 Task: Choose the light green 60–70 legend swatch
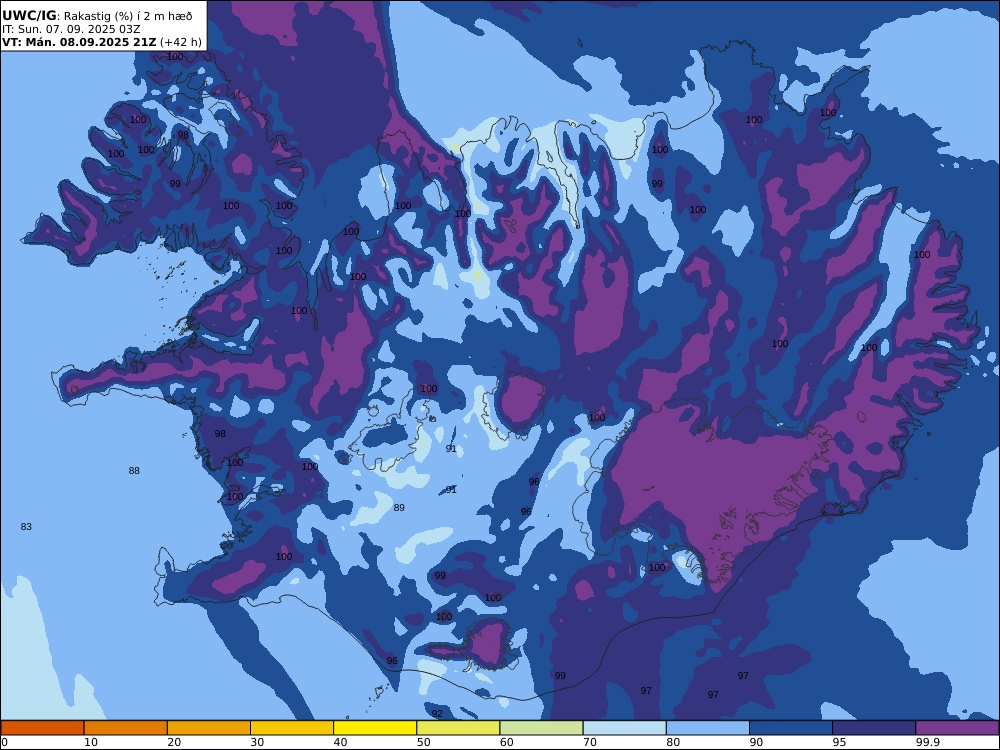click(541, 728)
